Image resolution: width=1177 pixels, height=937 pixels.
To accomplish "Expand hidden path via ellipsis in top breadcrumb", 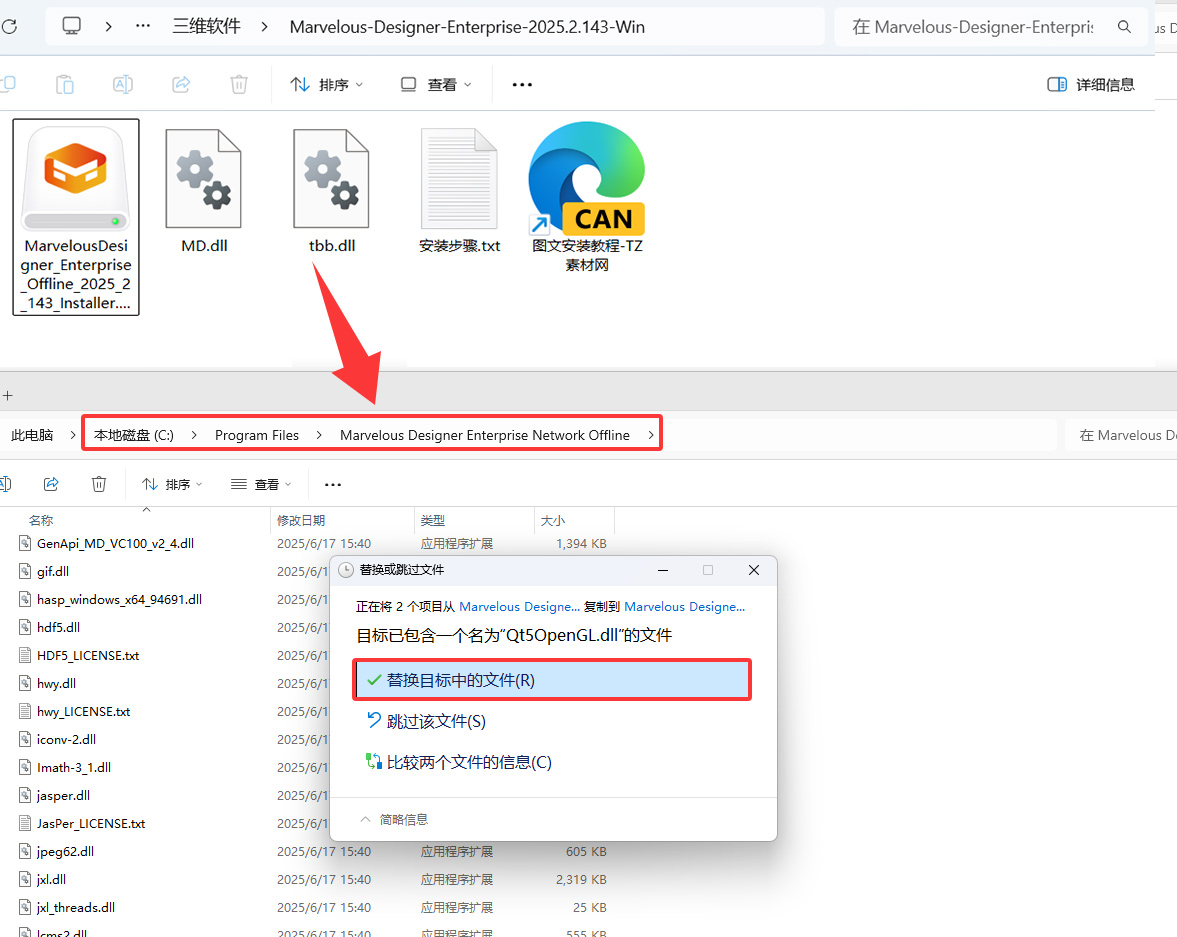I will click(x=143, y=26).
